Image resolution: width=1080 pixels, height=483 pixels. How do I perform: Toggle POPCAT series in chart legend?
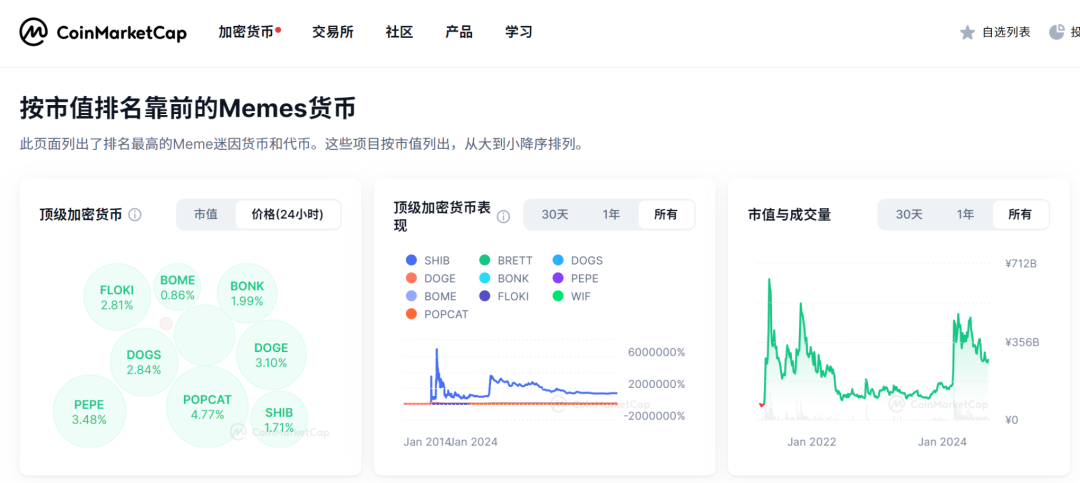411,314
